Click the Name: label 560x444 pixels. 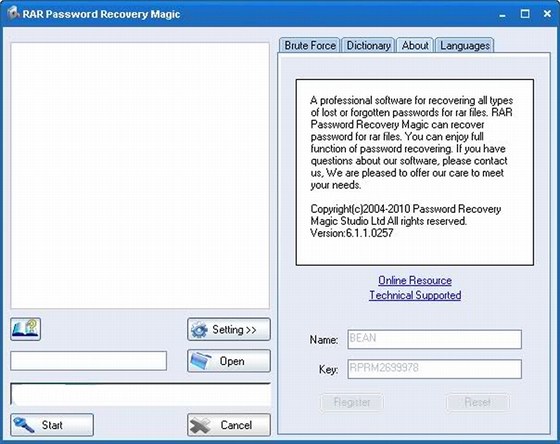pos(324,339)
